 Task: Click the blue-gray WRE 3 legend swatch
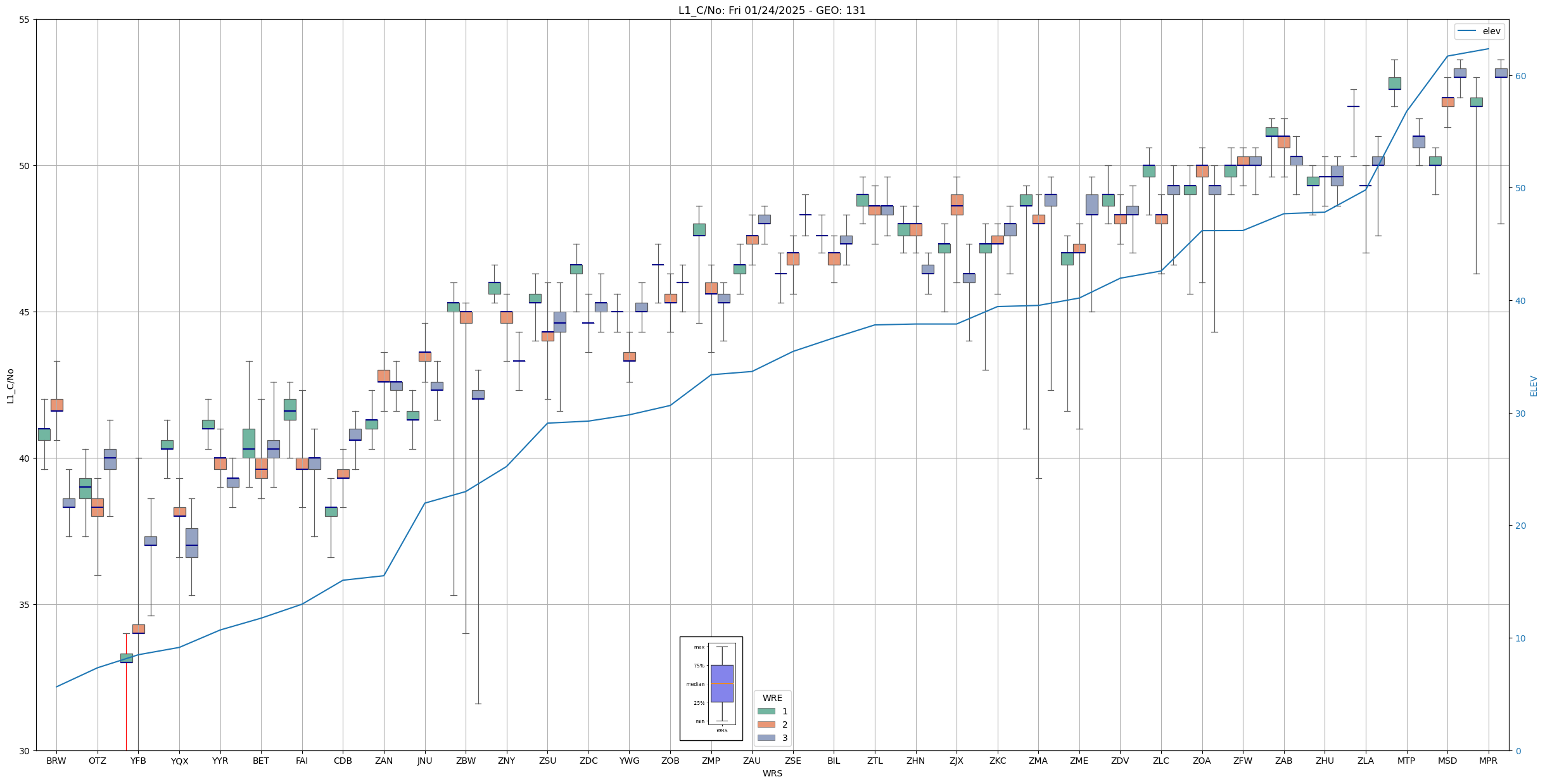pos(766,738)
